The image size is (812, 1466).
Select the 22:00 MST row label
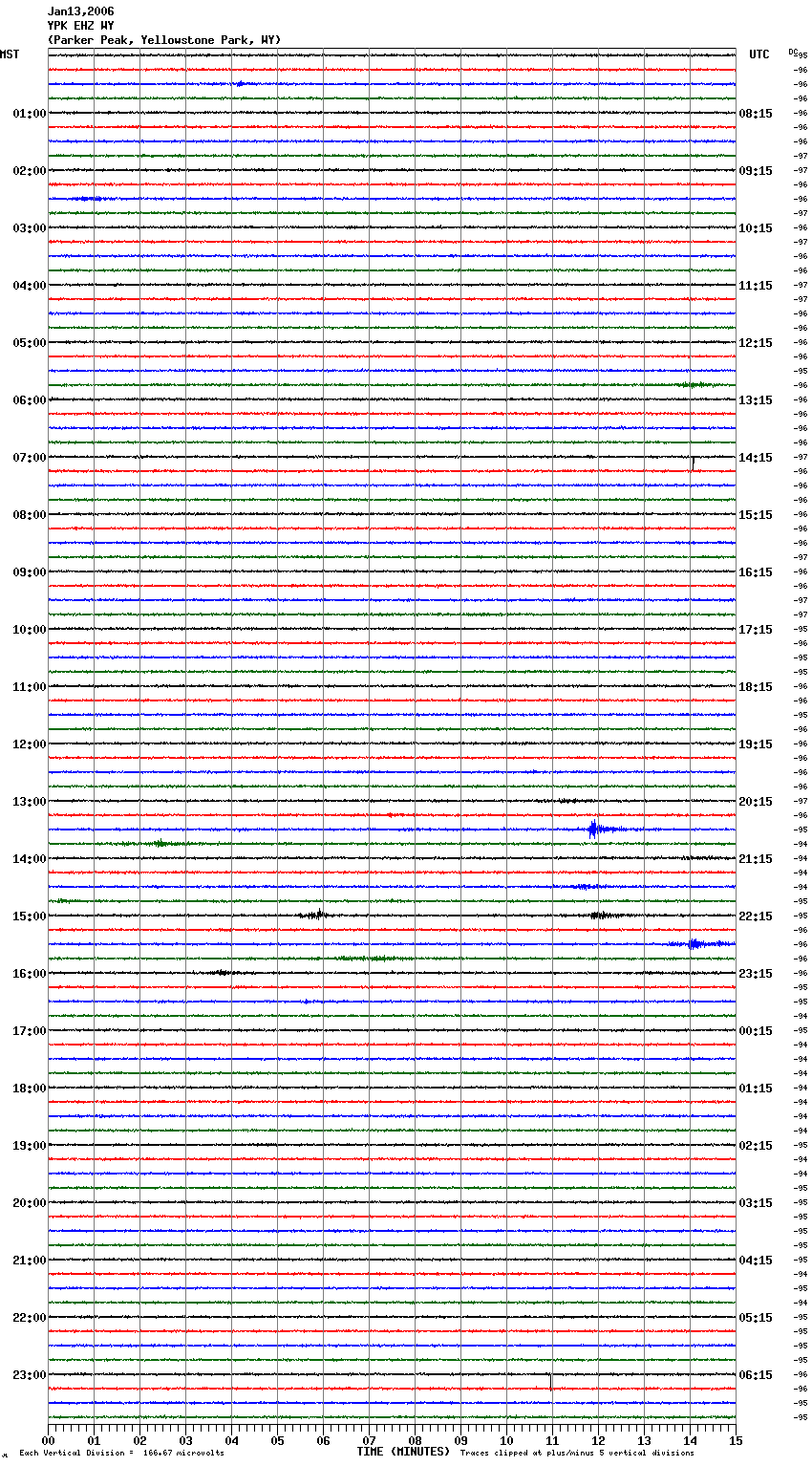(x=30, y=1318)
